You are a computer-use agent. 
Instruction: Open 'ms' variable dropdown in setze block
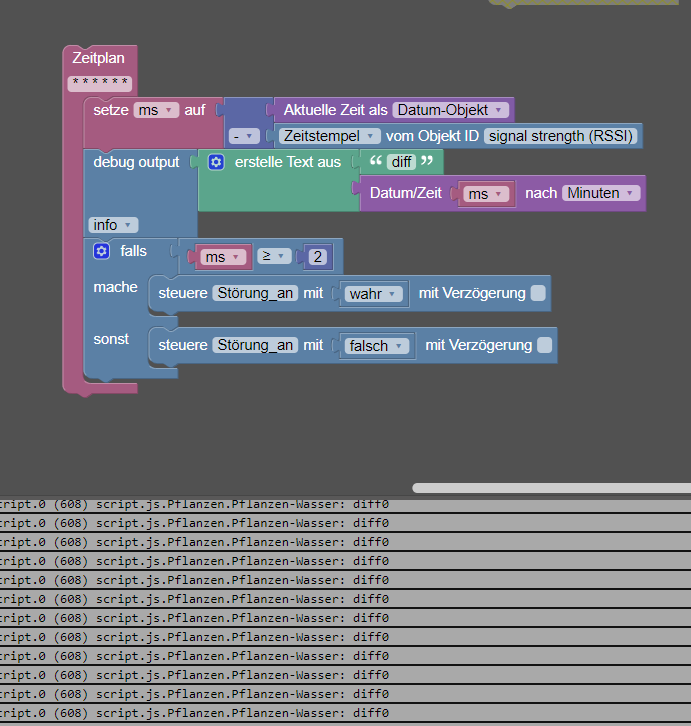click(x=156, y=110)
